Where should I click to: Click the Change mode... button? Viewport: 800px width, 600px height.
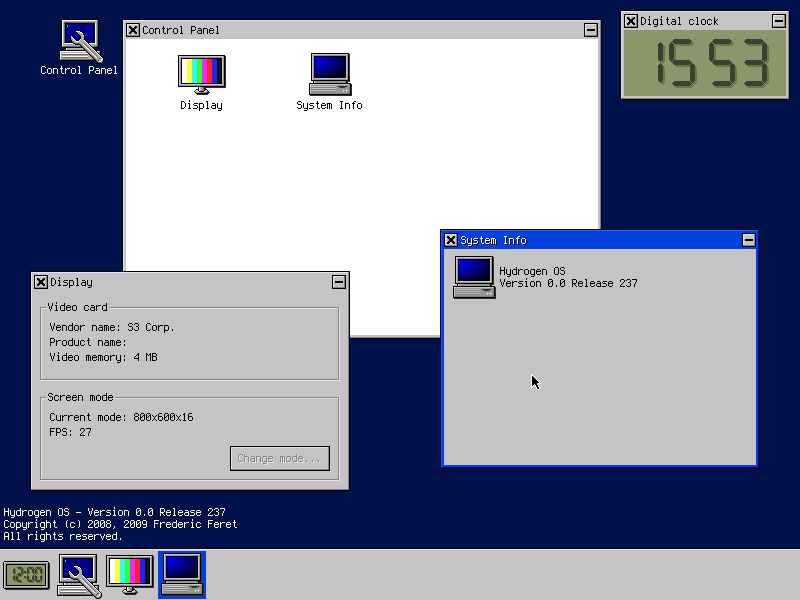(x=280, y=458)
